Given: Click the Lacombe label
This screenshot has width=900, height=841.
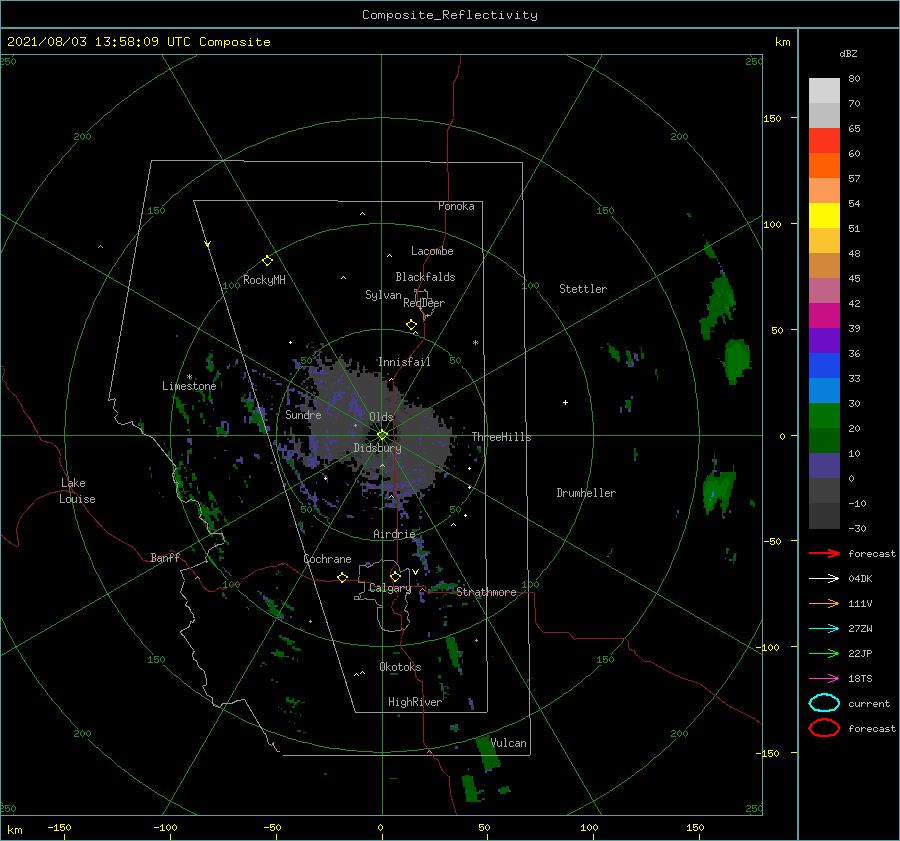Looking at the screenshot, I should pyautogui.click(x=432, y=251).
